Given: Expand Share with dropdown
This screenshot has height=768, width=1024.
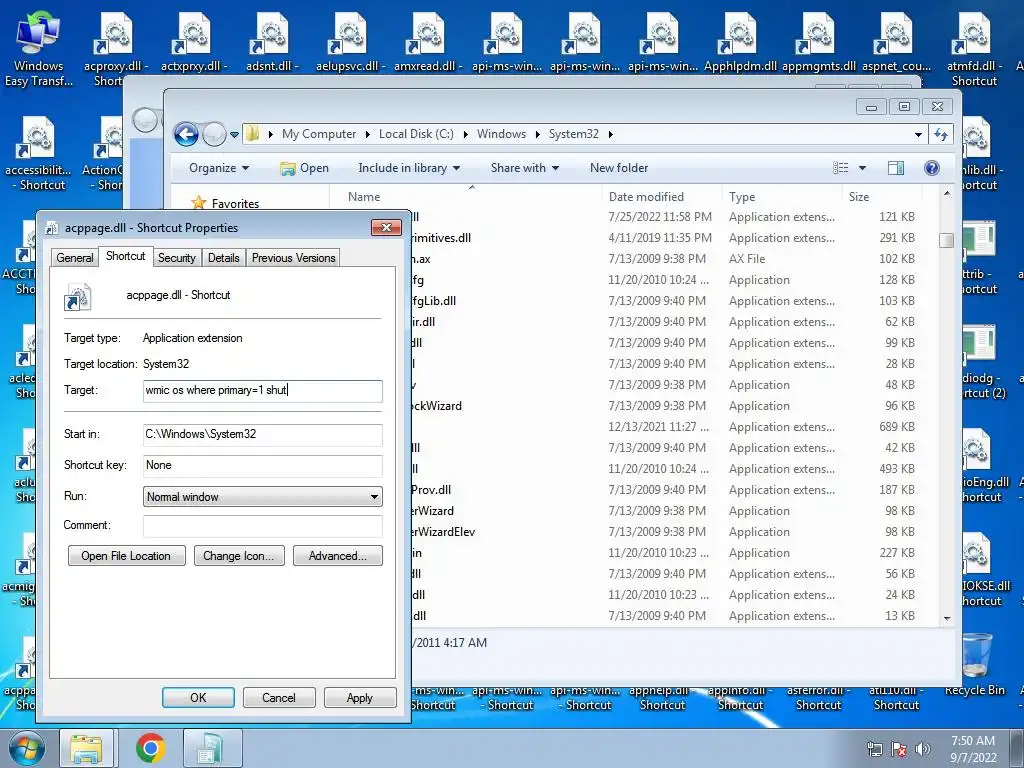Looking at the screenshot, I should (525, 168).
